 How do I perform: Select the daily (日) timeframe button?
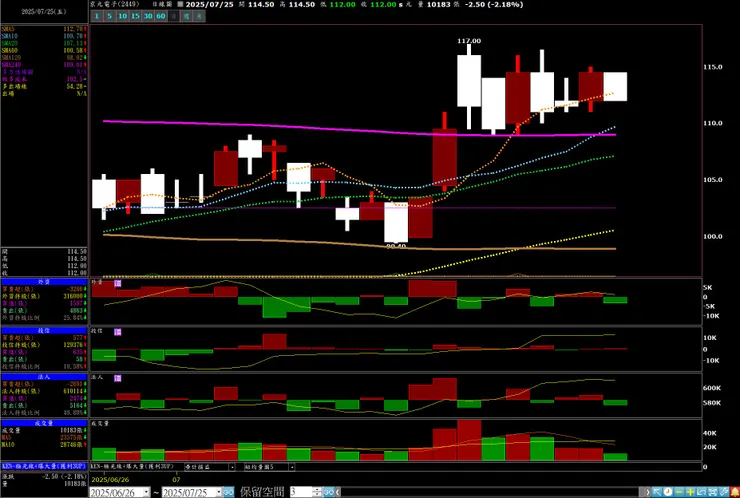(x=174, y=16)
